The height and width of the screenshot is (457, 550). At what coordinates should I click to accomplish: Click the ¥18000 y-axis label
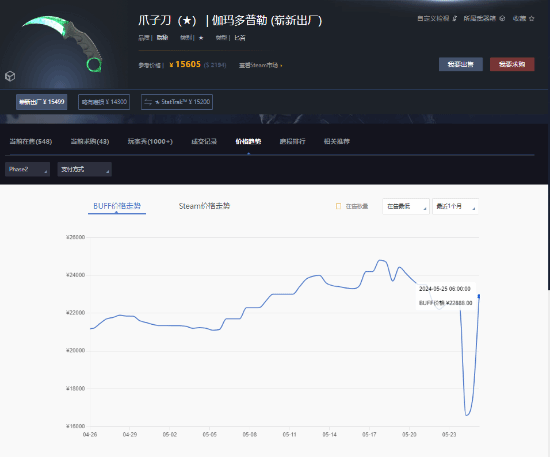(x=75, y=388)
